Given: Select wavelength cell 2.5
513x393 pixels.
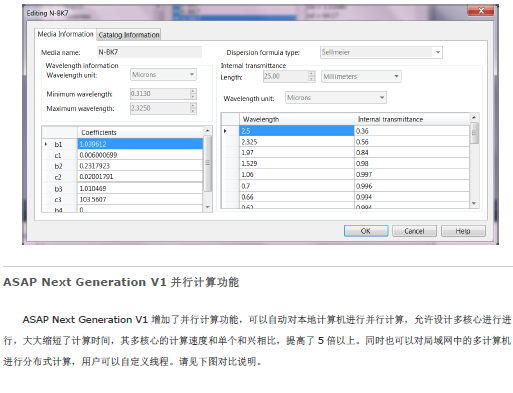Looking at the screenshot, I should click(x=297, y=131).
